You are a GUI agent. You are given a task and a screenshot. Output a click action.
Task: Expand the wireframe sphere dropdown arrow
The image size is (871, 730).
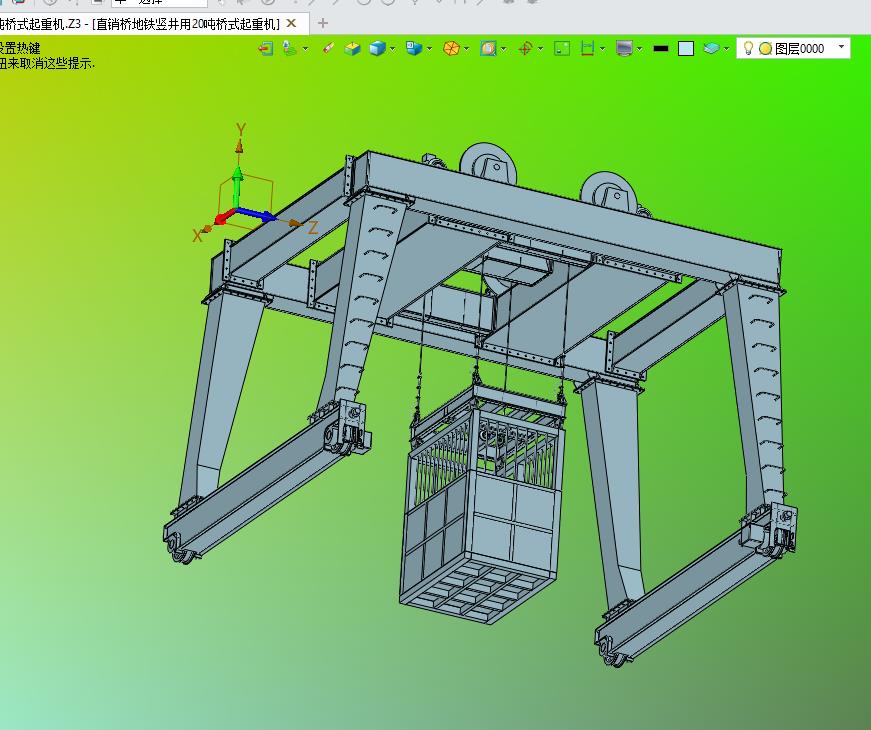click(467, 48)
